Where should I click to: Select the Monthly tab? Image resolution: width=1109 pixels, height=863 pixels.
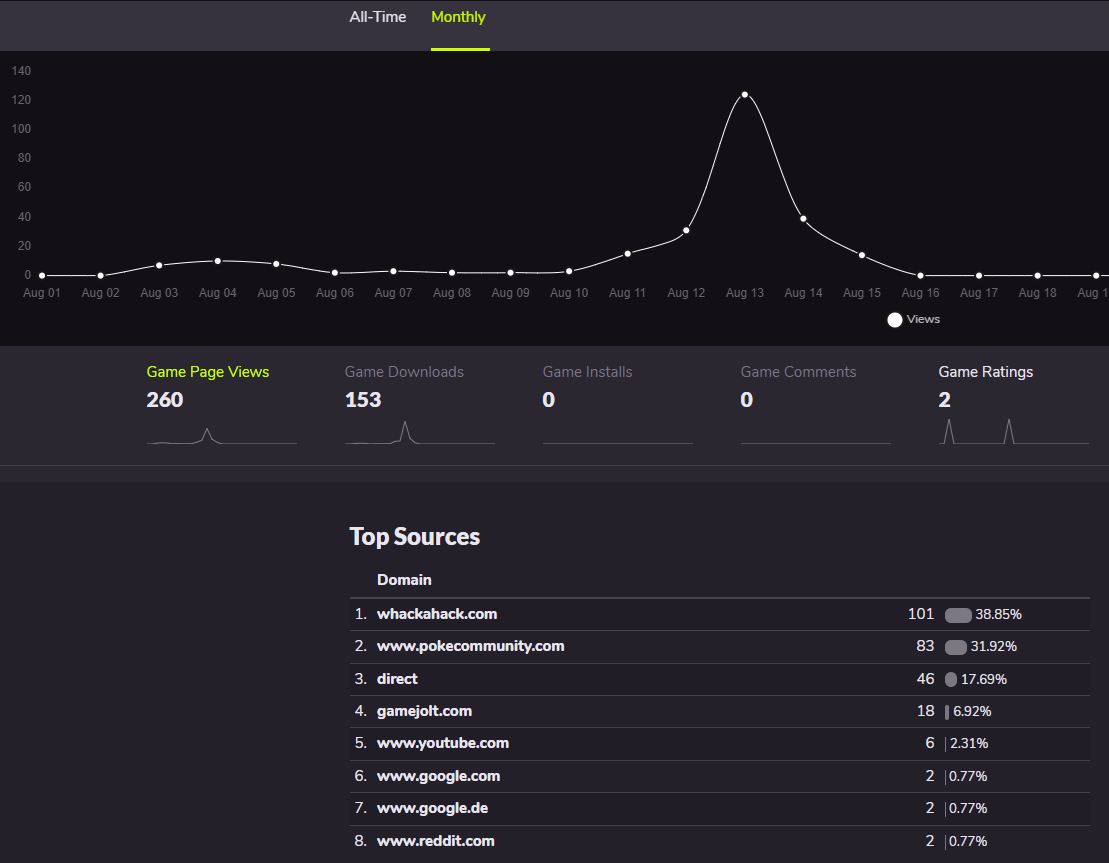tap(458, 17)
